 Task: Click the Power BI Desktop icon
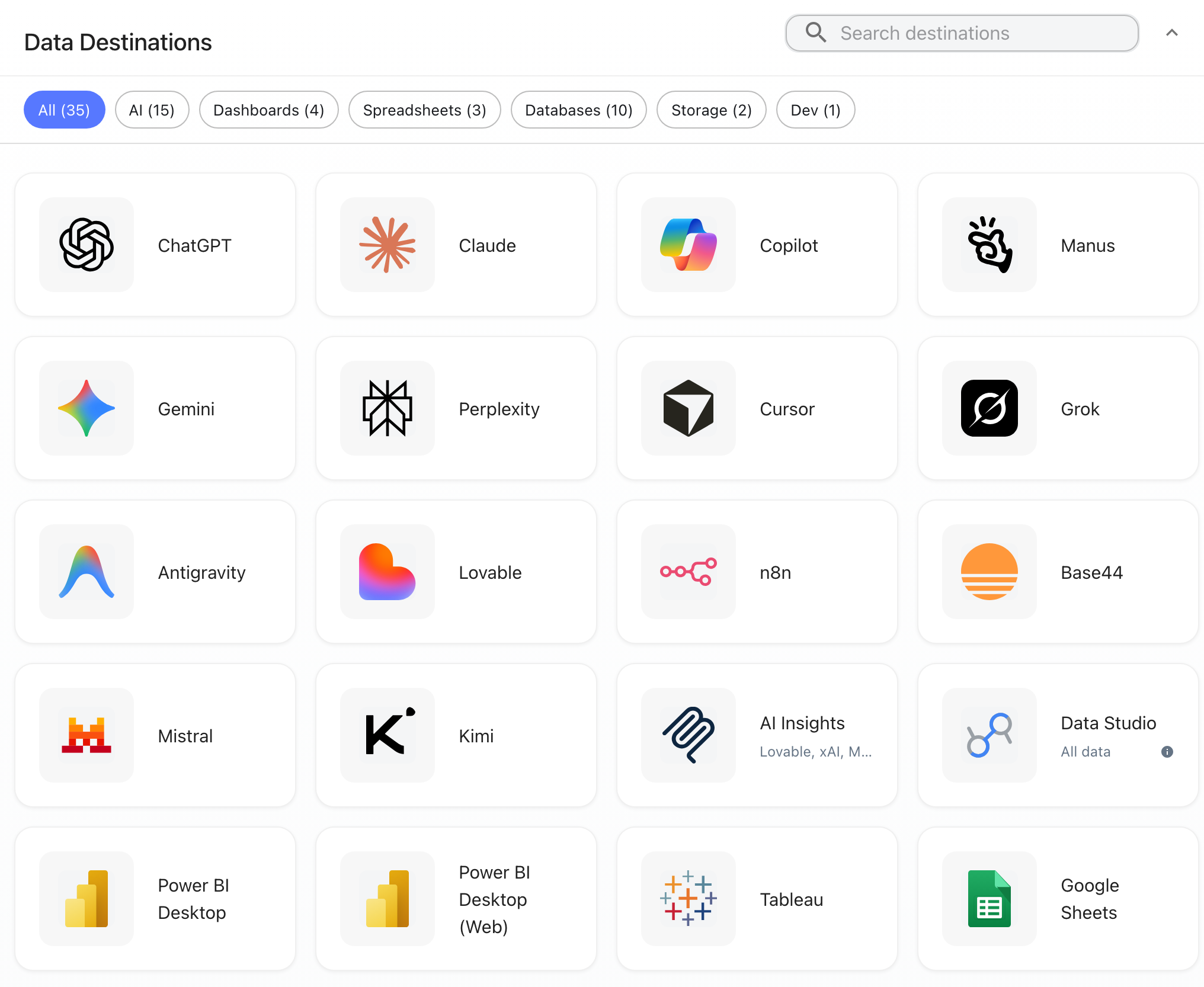coord(87,899)
